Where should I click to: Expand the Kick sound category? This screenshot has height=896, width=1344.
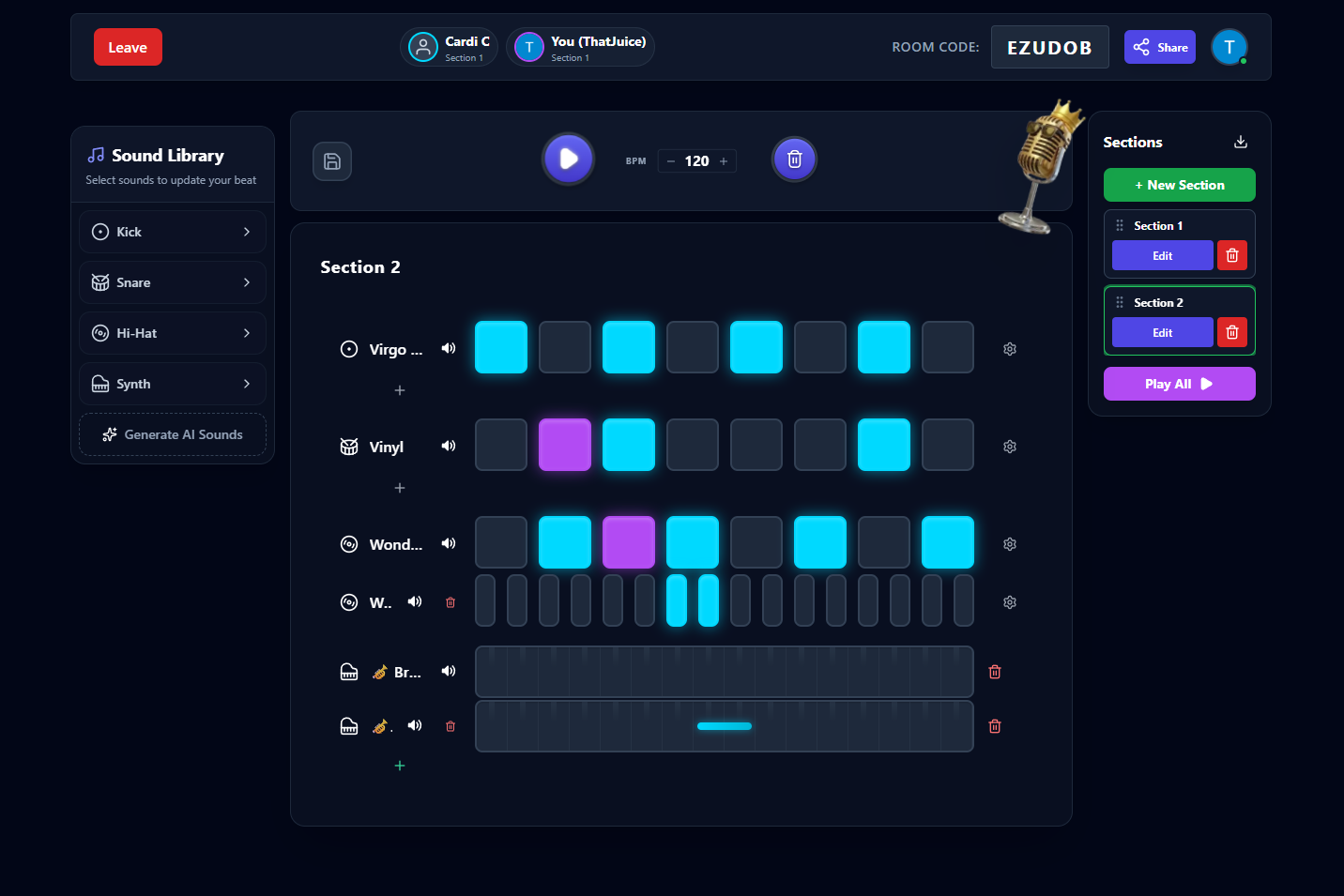[x=172, y=231]
